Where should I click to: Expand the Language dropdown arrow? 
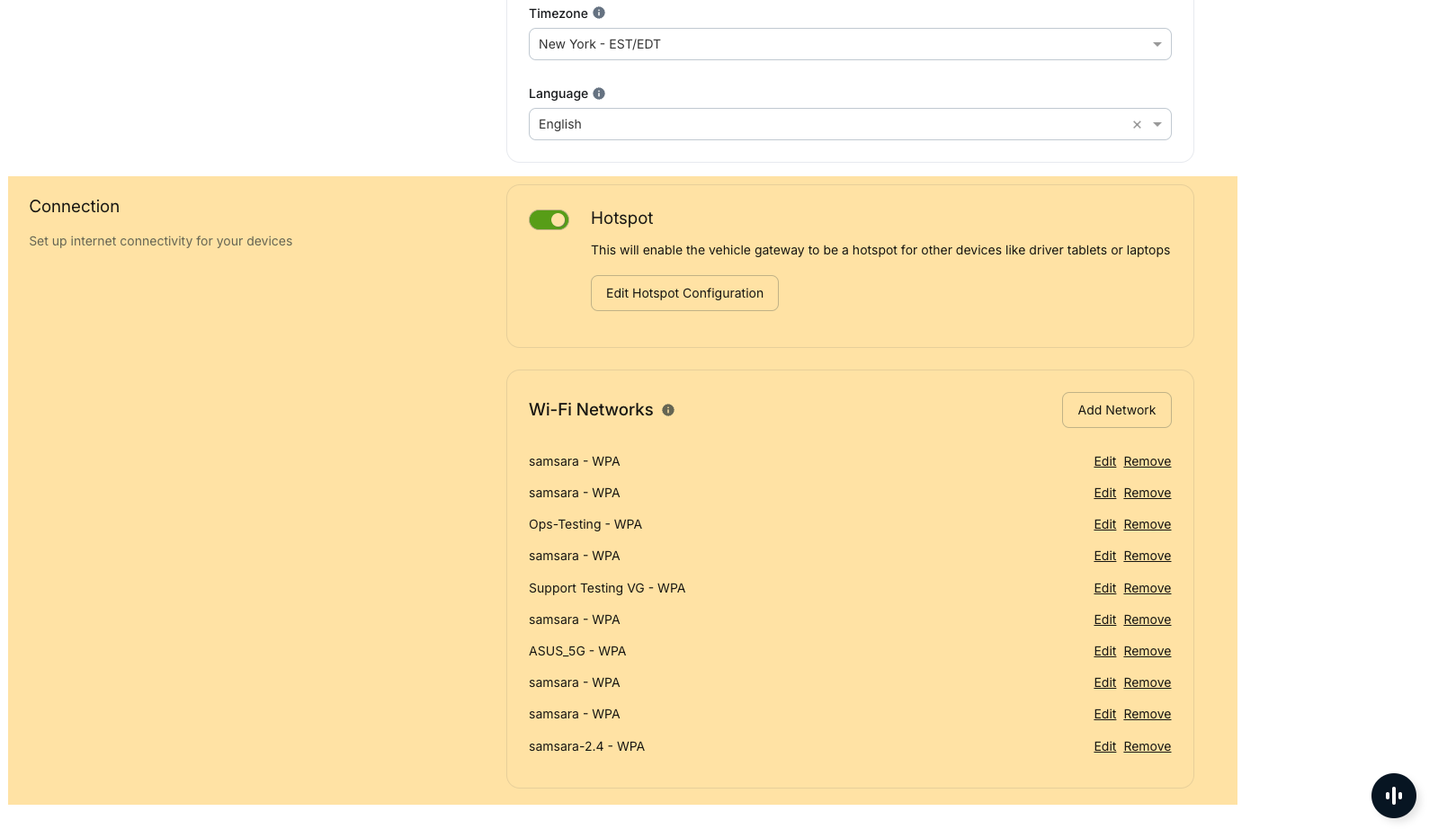pyautogui.click(x=1157, y=125)
